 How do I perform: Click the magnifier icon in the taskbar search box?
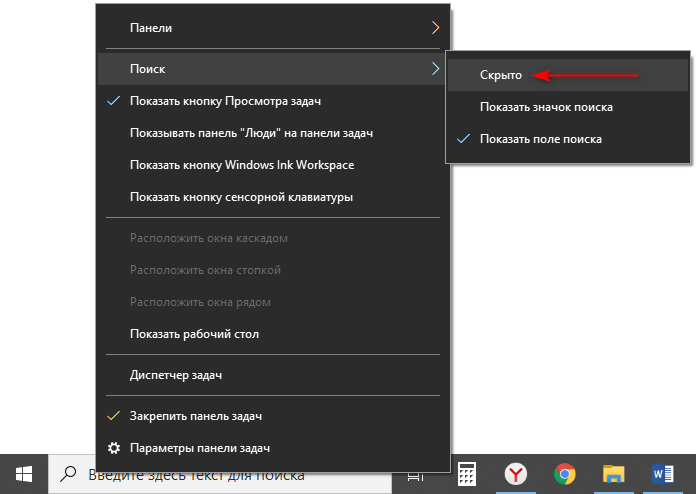pos(68,474)
